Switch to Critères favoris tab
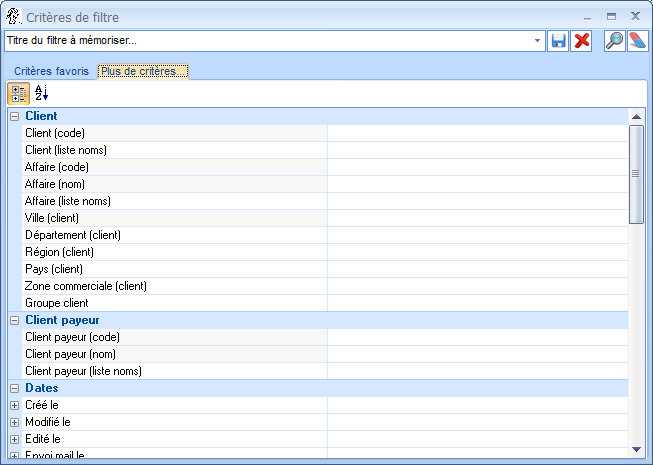This screenshot has height=465, width=653. coord(51,72)
